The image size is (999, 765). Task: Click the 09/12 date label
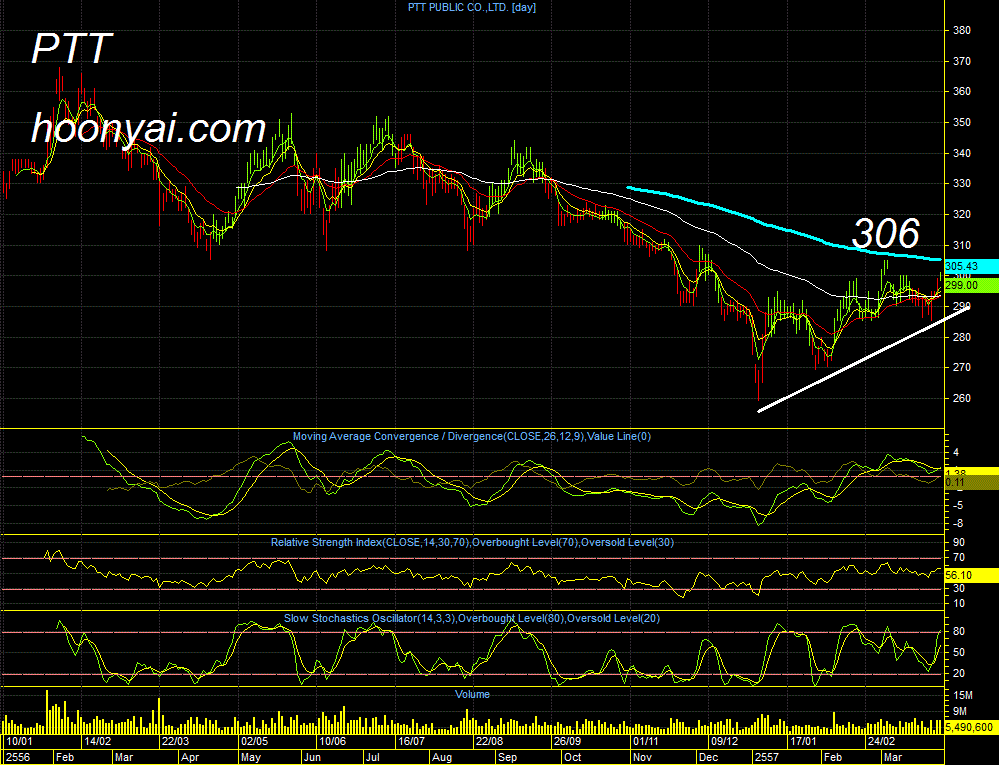(724, 741)
